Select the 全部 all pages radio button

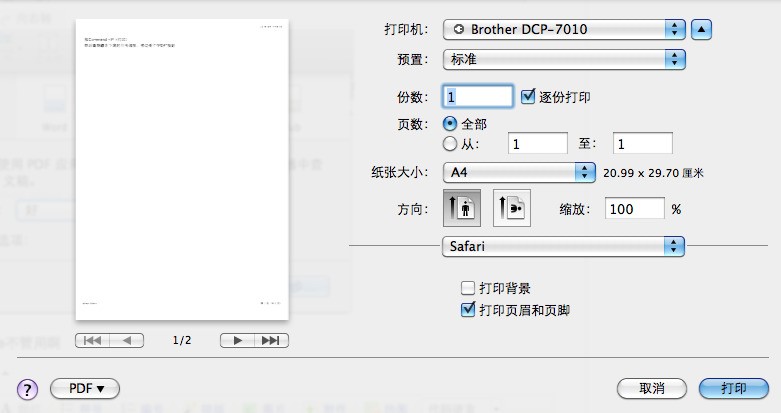tap(450, 124)
